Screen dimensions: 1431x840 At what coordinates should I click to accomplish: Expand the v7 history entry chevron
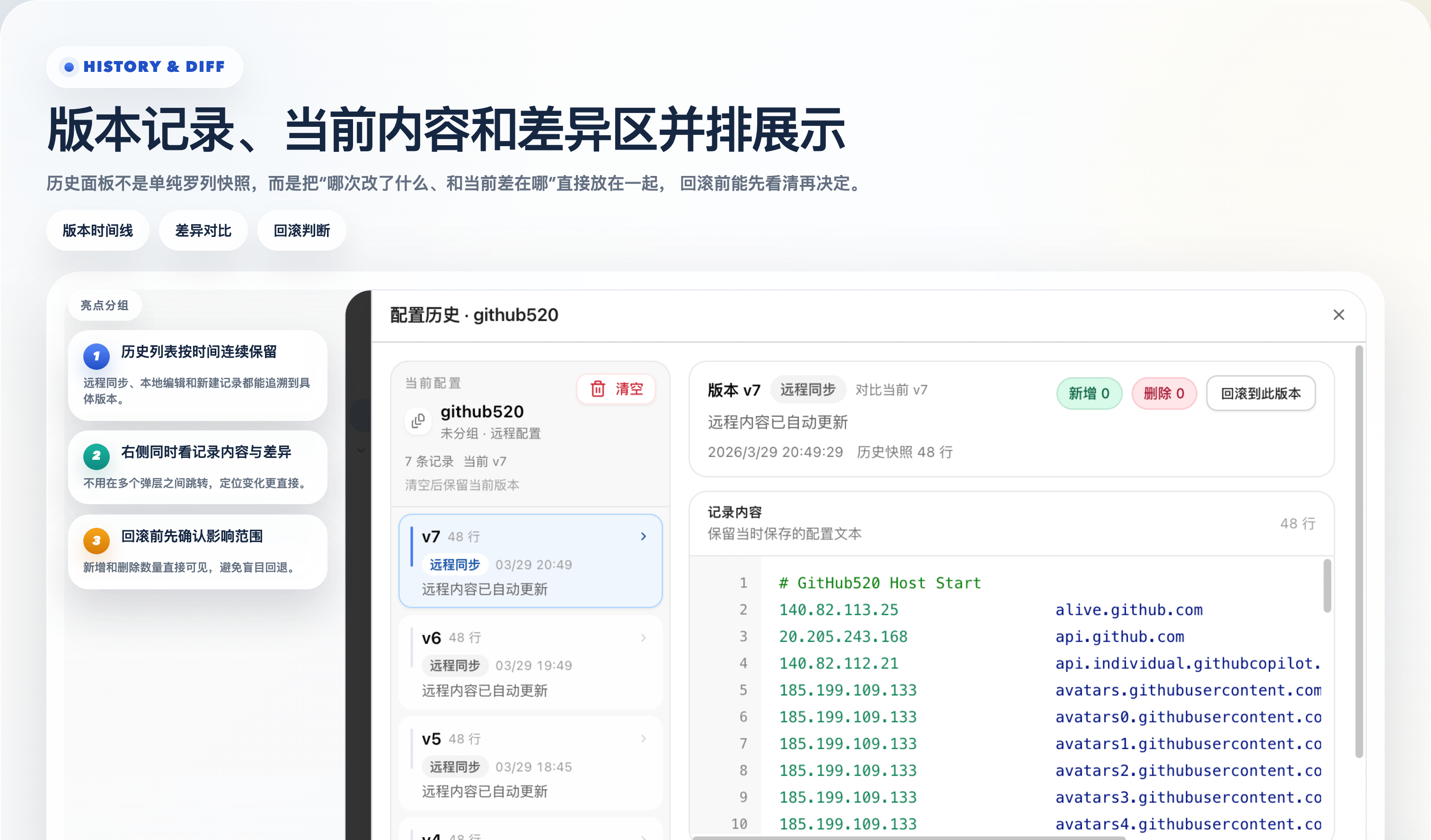coord(644,536)
